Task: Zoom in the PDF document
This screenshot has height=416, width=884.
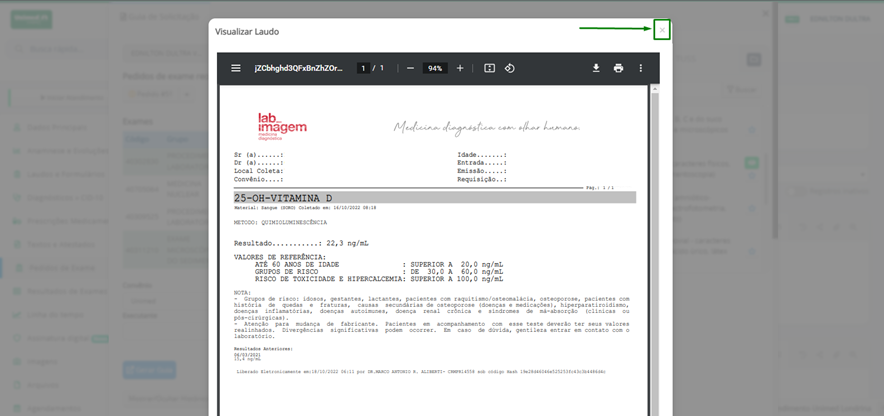Action: [460, 68]
